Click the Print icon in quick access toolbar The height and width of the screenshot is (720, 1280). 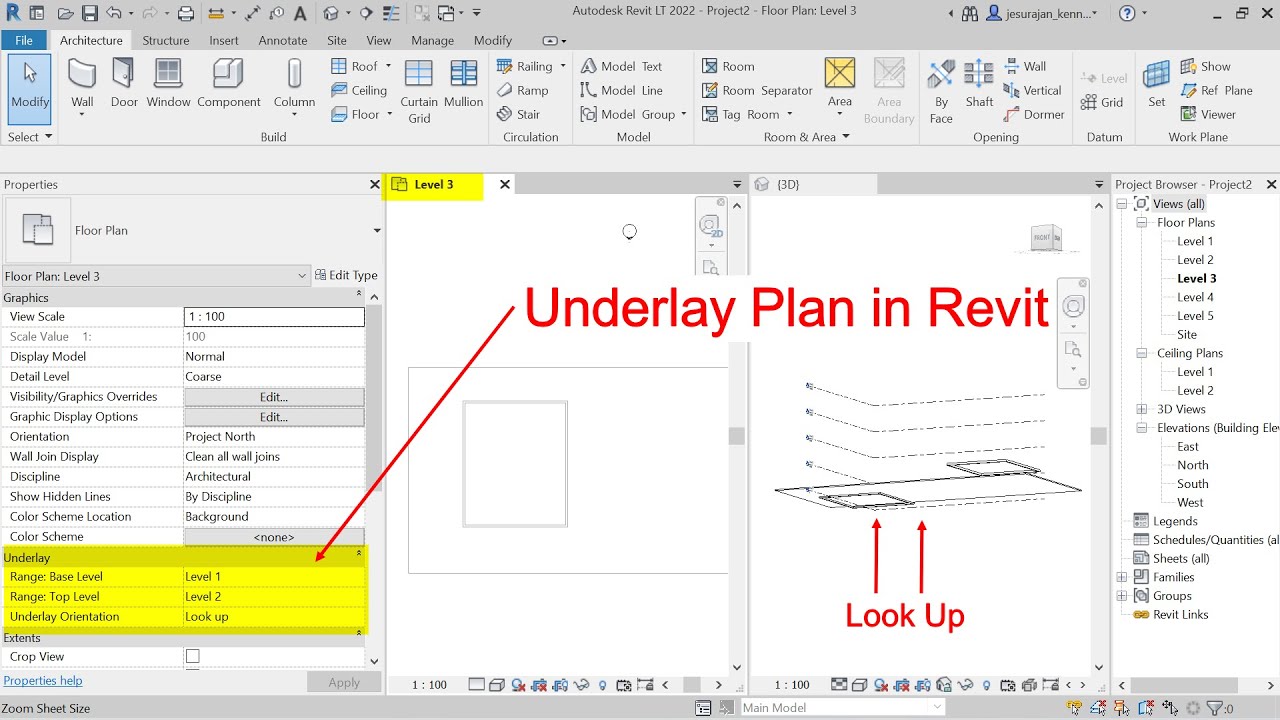pyautogui.click(x=186, y=13)
